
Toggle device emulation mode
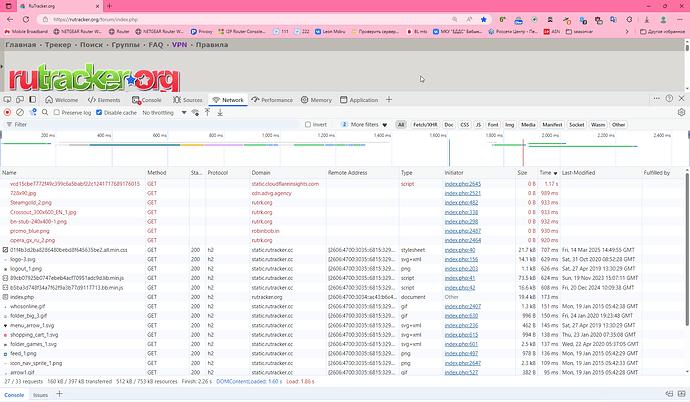[20, 100]
